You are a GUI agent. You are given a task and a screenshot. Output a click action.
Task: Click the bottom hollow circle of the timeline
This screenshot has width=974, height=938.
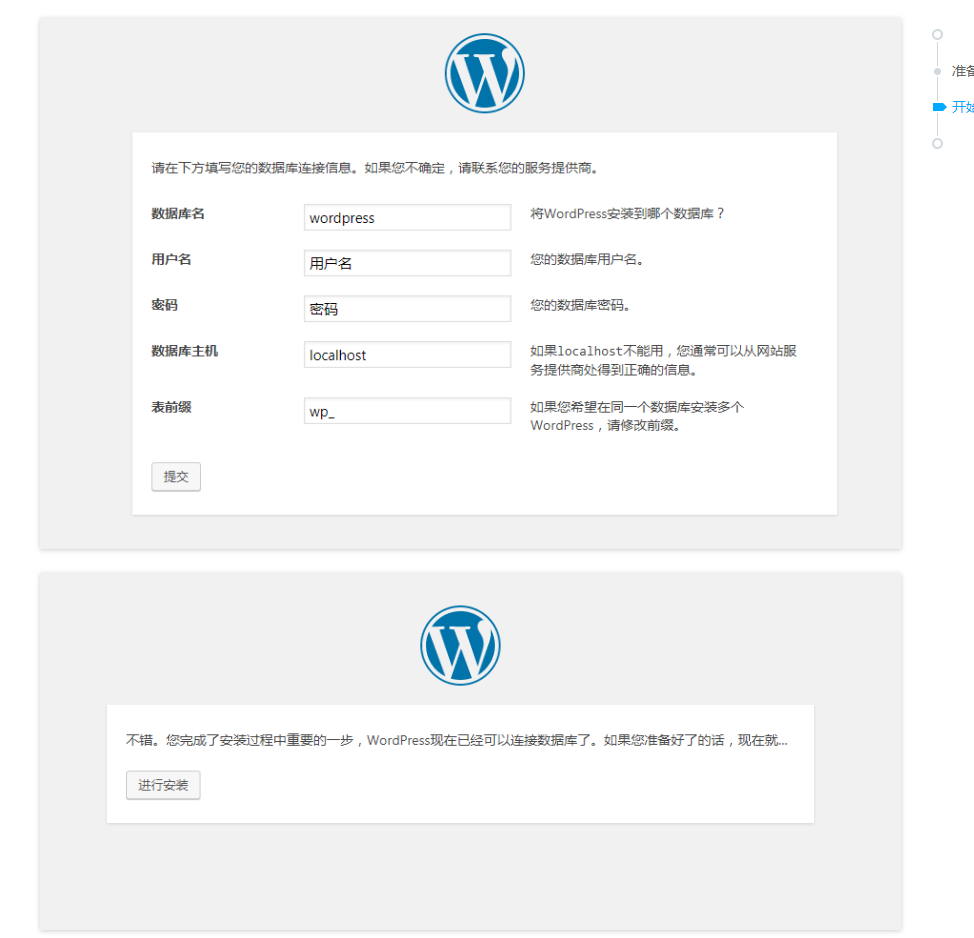coord(937,143)
